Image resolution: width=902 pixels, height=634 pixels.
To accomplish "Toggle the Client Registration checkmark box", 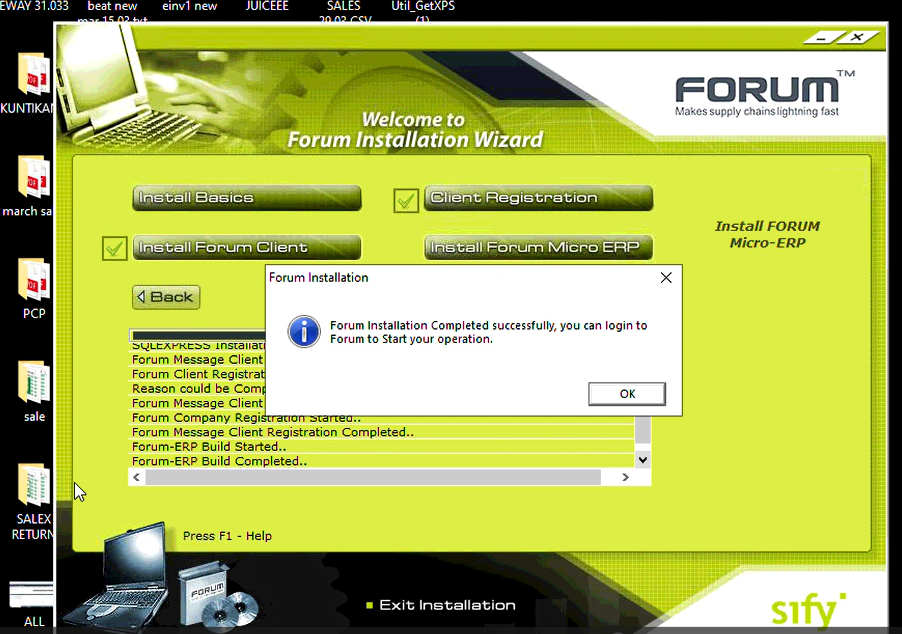I will coord(406,201).
